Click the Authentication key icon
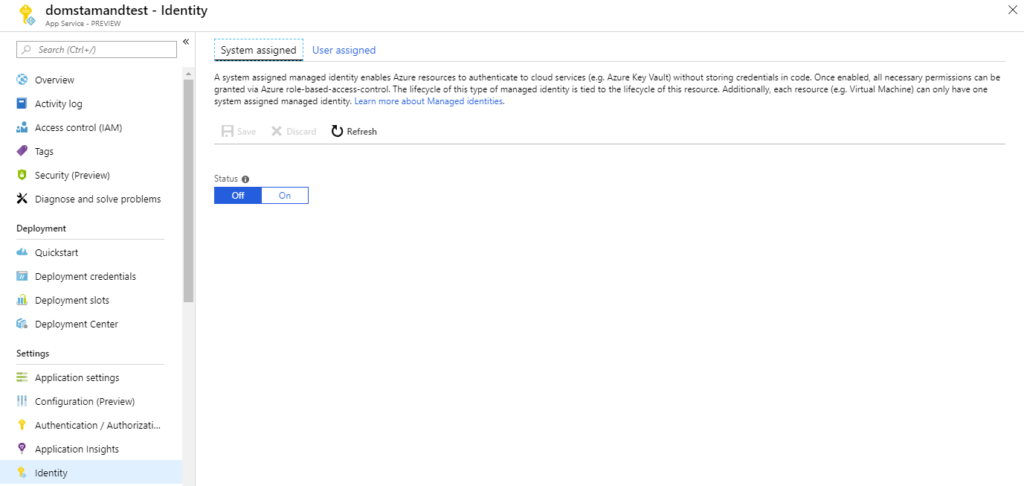This screenshot has width=1024, height=486. 22,425
